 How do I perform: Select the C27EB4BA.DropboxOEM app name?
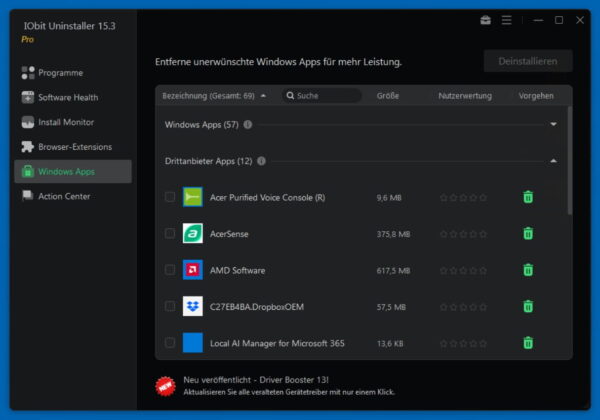point(257,307)
